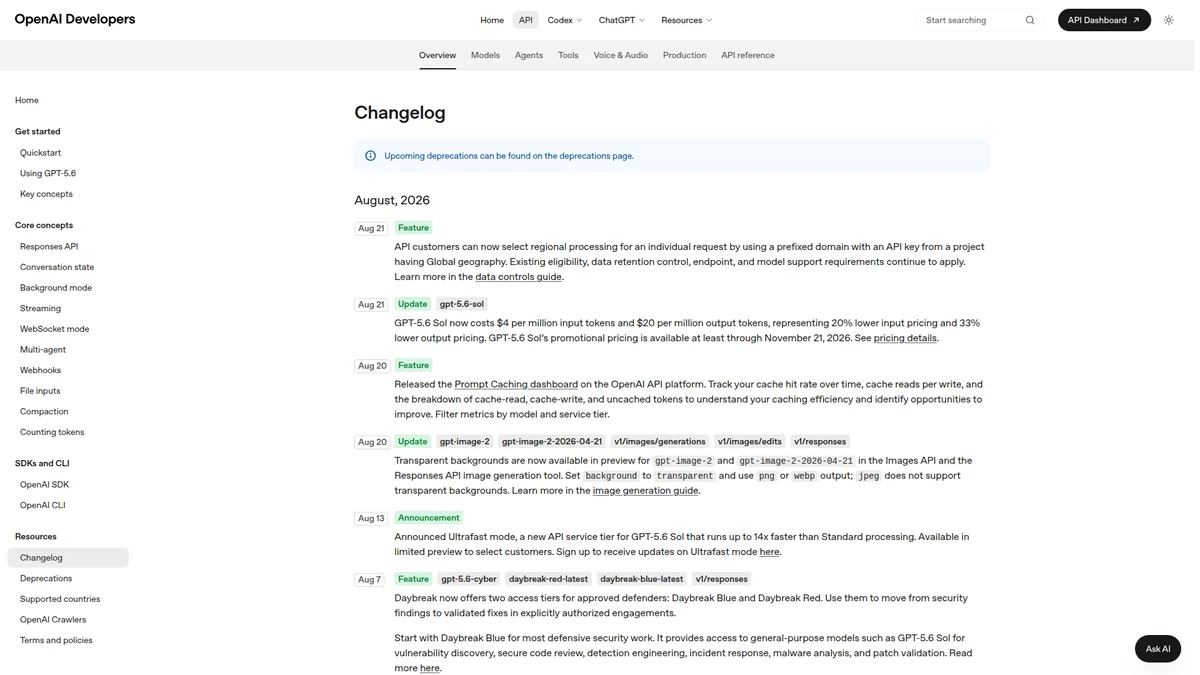1200x675 pixels.
Task: Click the Announcement label on Aug 13
Action: click(429, 518)
